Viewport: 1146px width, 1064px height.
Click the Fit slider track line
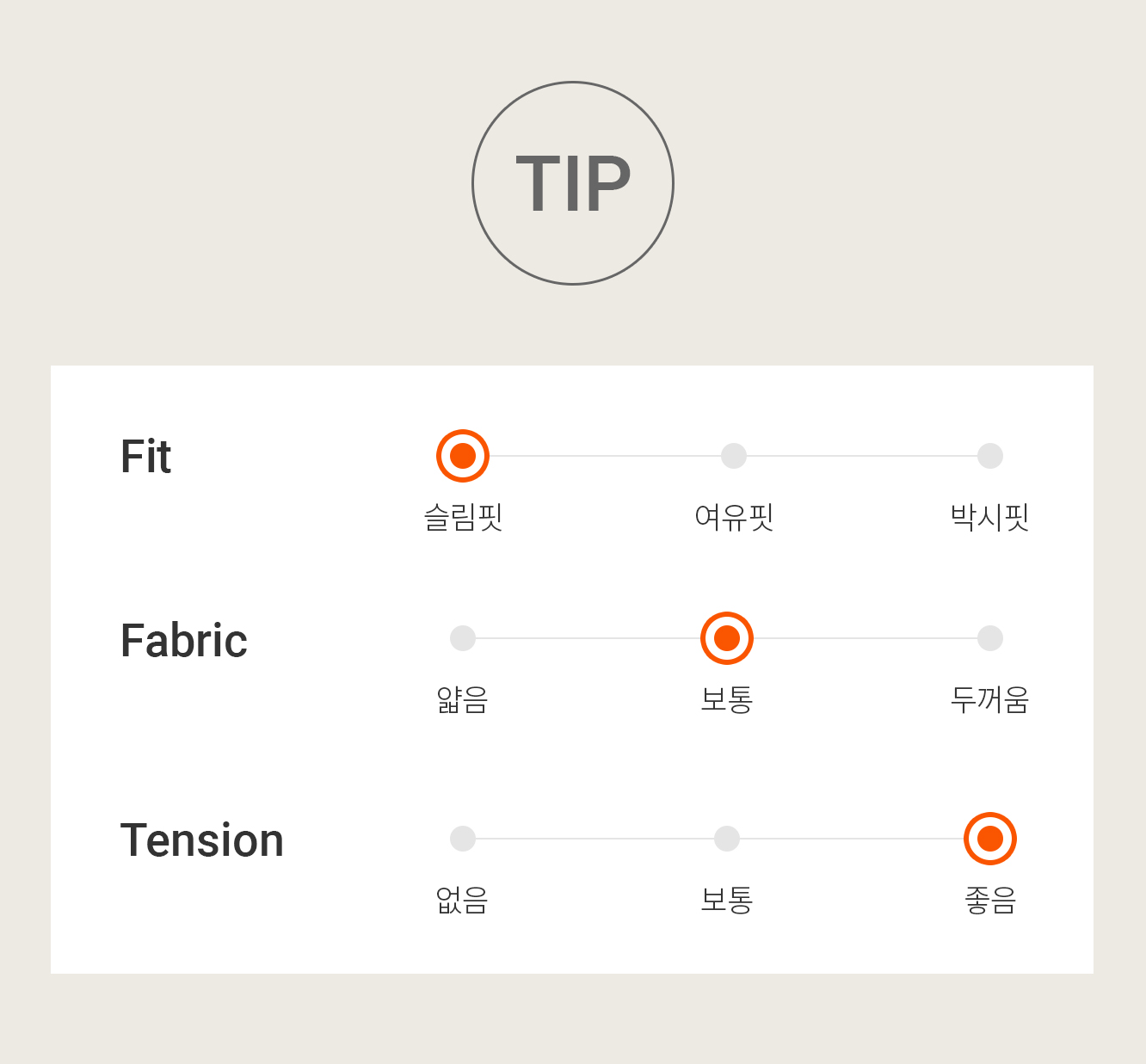pos(727,456)
